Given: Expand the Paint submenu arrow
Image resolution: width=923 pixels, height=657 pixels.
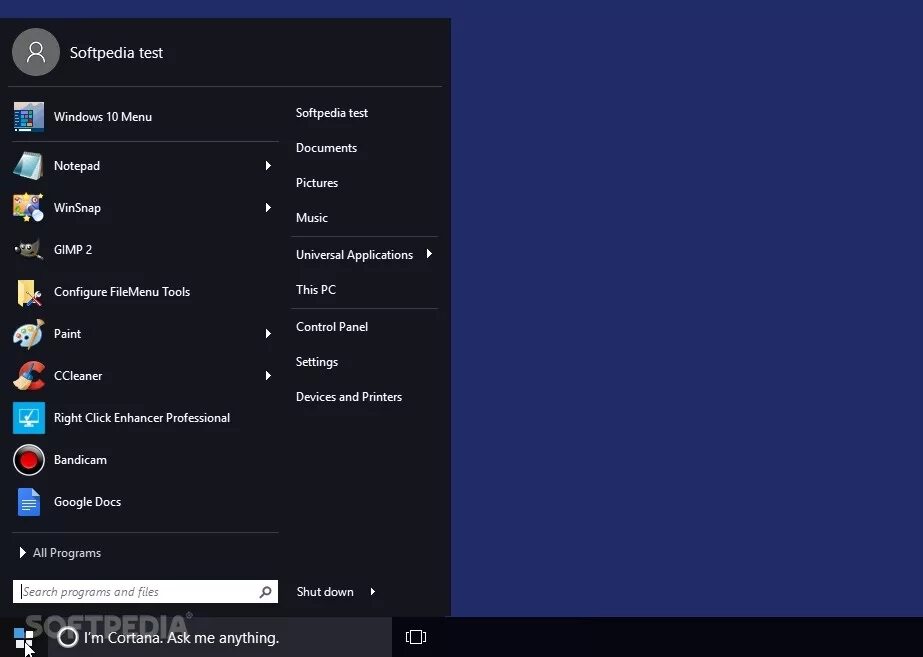Looking at the screenshot, I should [x=268, y=334].
